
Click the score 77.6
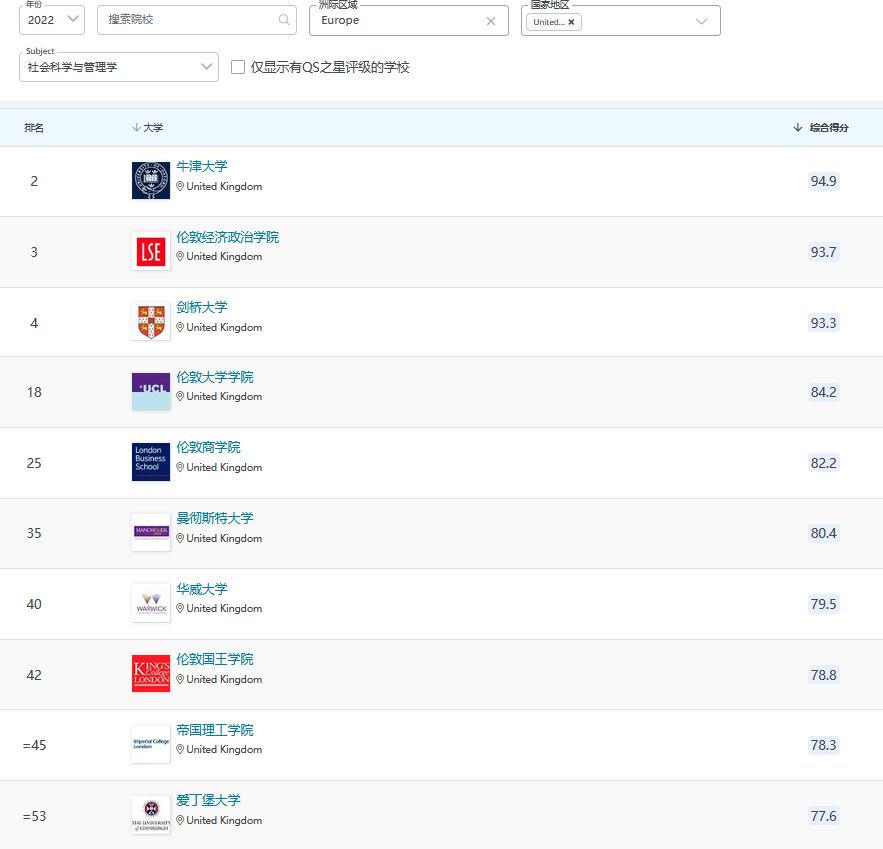coord(823,816)
